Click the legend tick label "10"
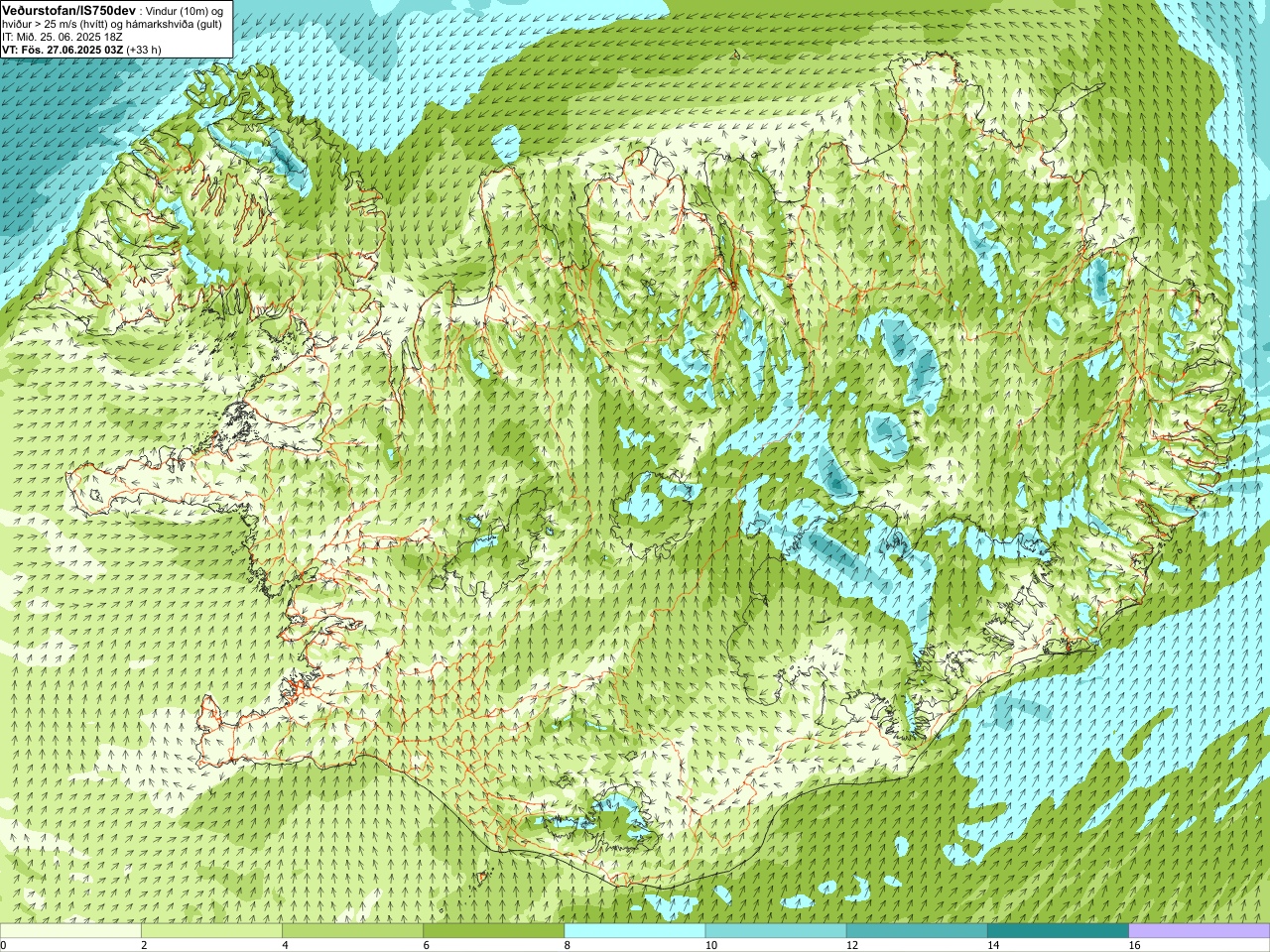This screenshot has height=952, width=1270. click(x=711, y=945)
